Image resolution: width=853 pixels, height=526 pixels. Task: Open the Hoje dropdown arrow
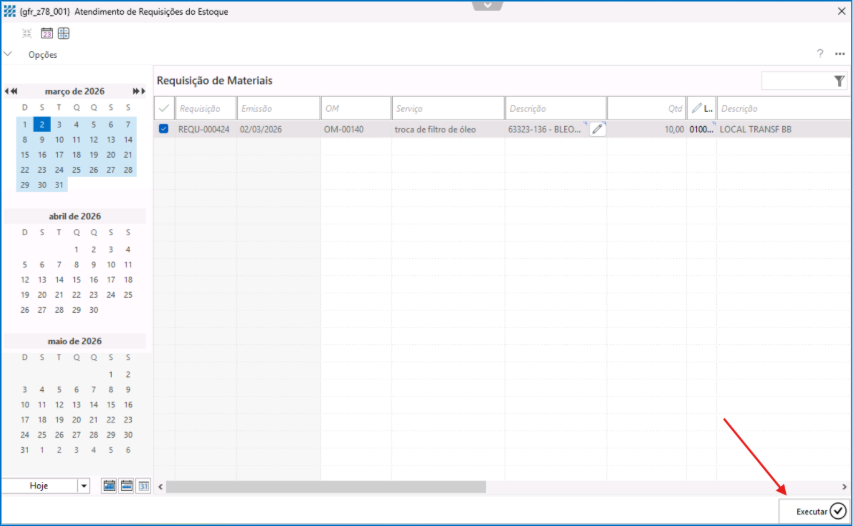click(83, 486)
